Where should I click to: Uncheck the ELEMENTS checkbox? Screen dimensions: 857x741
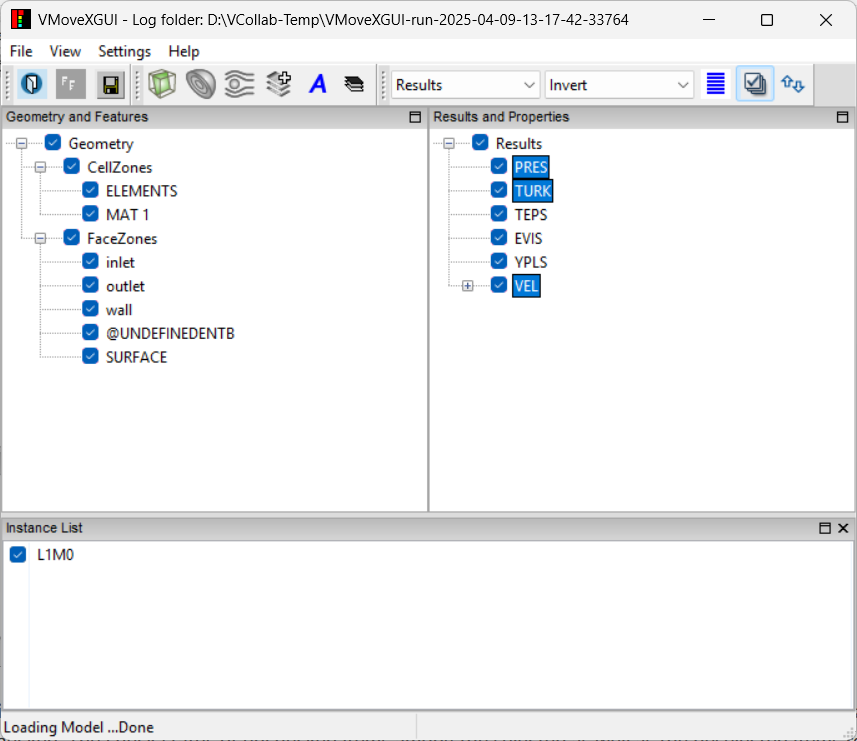tap(90, 190)
